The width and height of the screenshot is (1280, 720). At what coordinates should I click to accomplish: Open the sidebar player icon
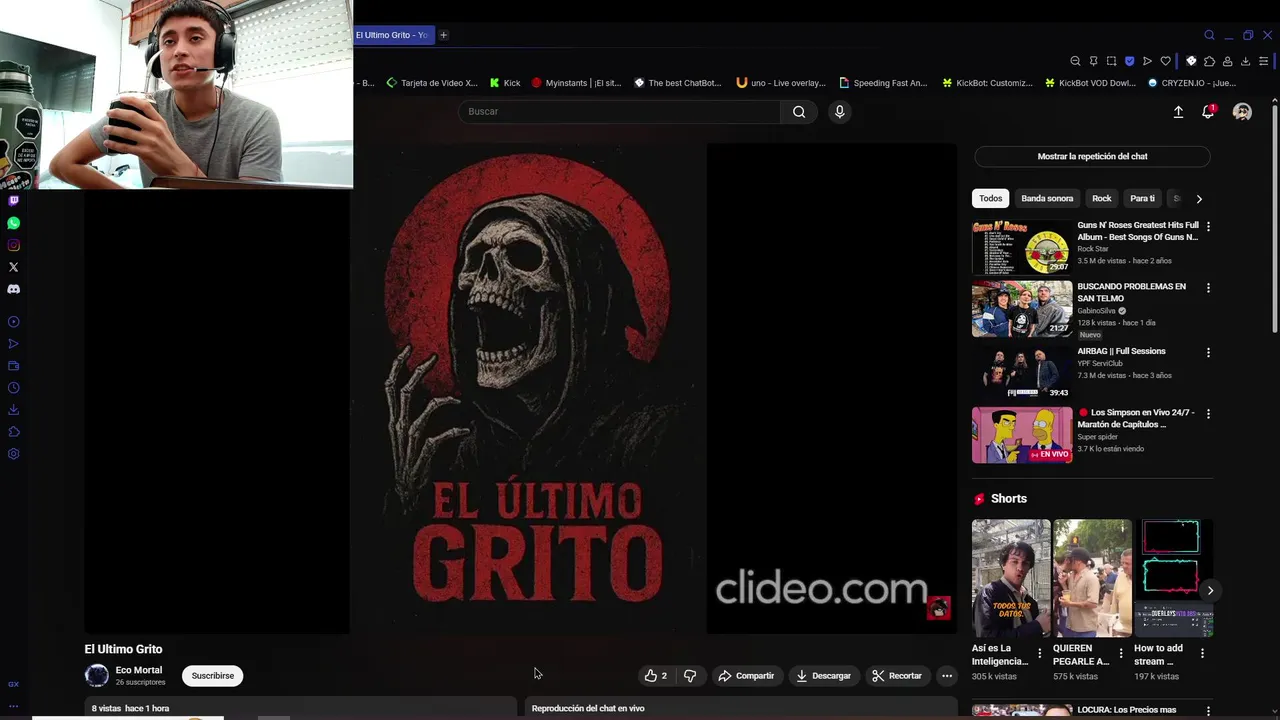click(13, 322)
